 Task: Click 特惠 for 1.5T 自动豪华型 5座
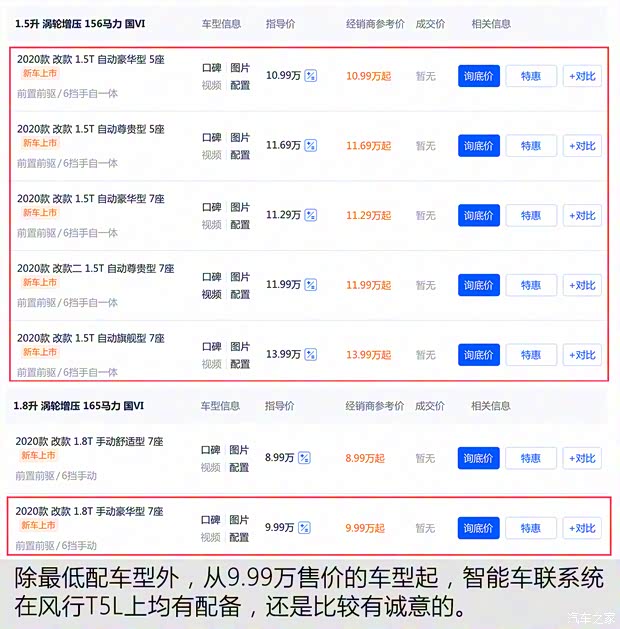click(531, 76)
